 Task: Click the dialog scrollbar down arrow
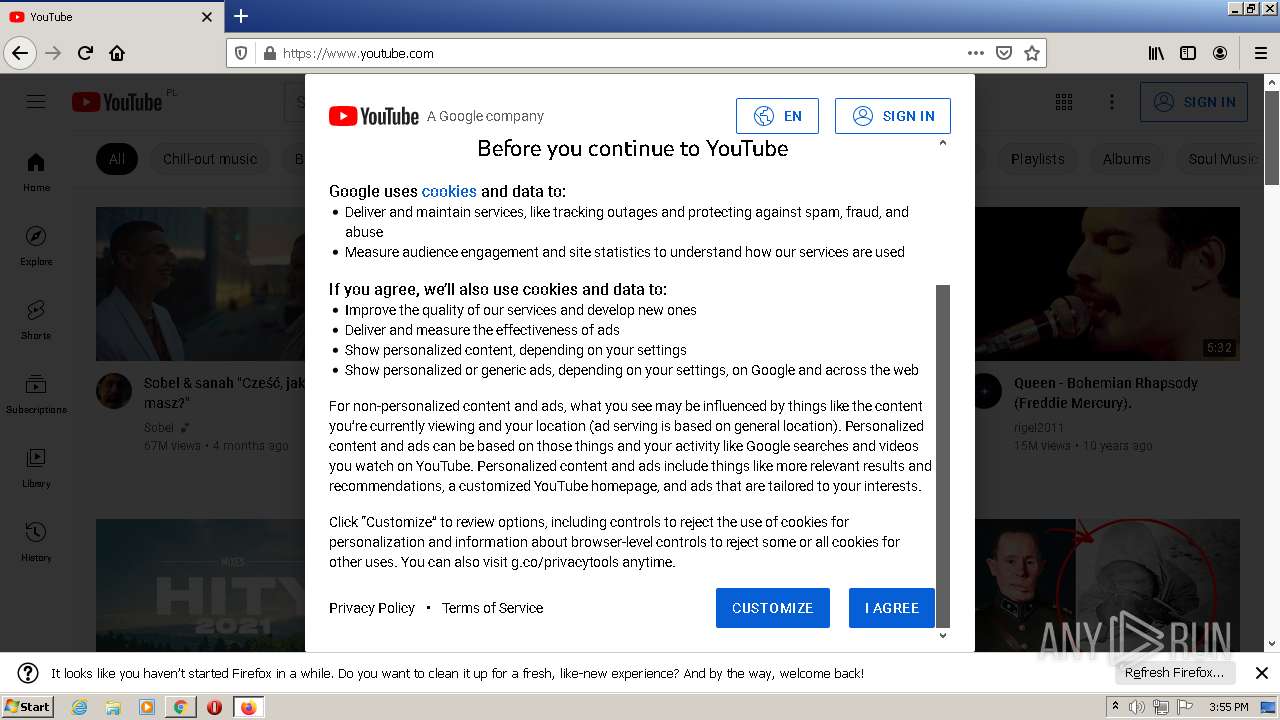point(942,635)
